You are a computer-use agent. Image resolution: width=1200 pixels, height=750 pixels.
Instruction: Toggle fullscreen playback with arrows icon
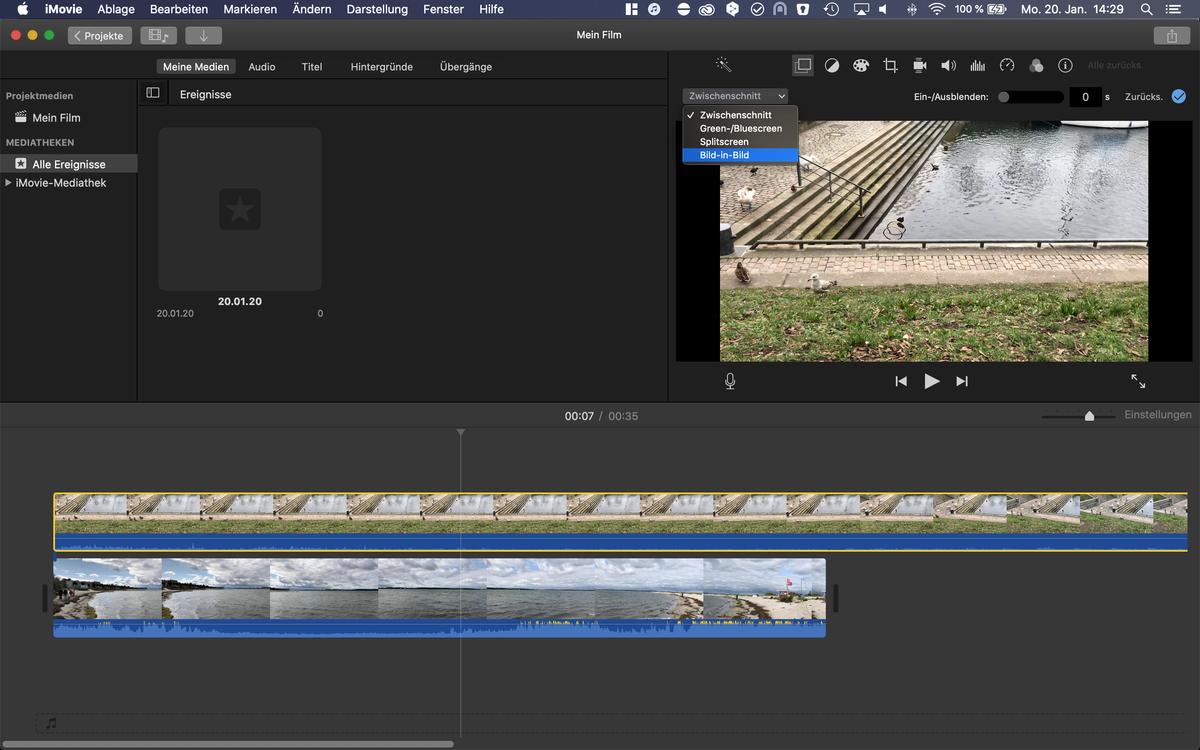[1138, 381]
